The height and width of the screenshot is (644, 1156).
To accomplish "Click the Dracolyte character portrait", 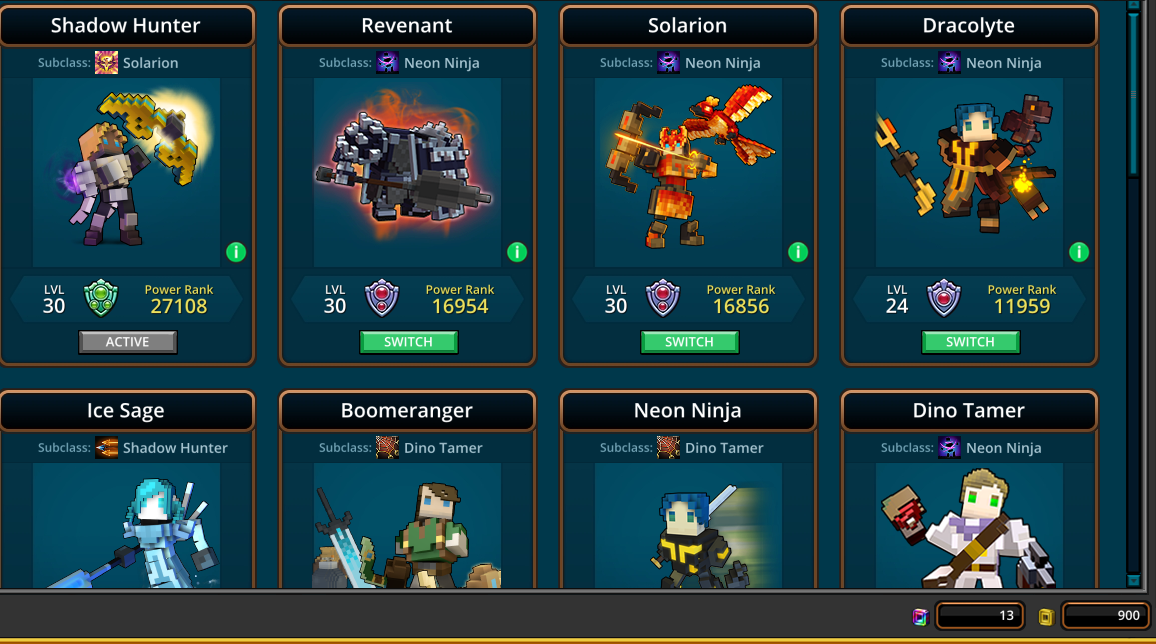I will tap(969, 172).
